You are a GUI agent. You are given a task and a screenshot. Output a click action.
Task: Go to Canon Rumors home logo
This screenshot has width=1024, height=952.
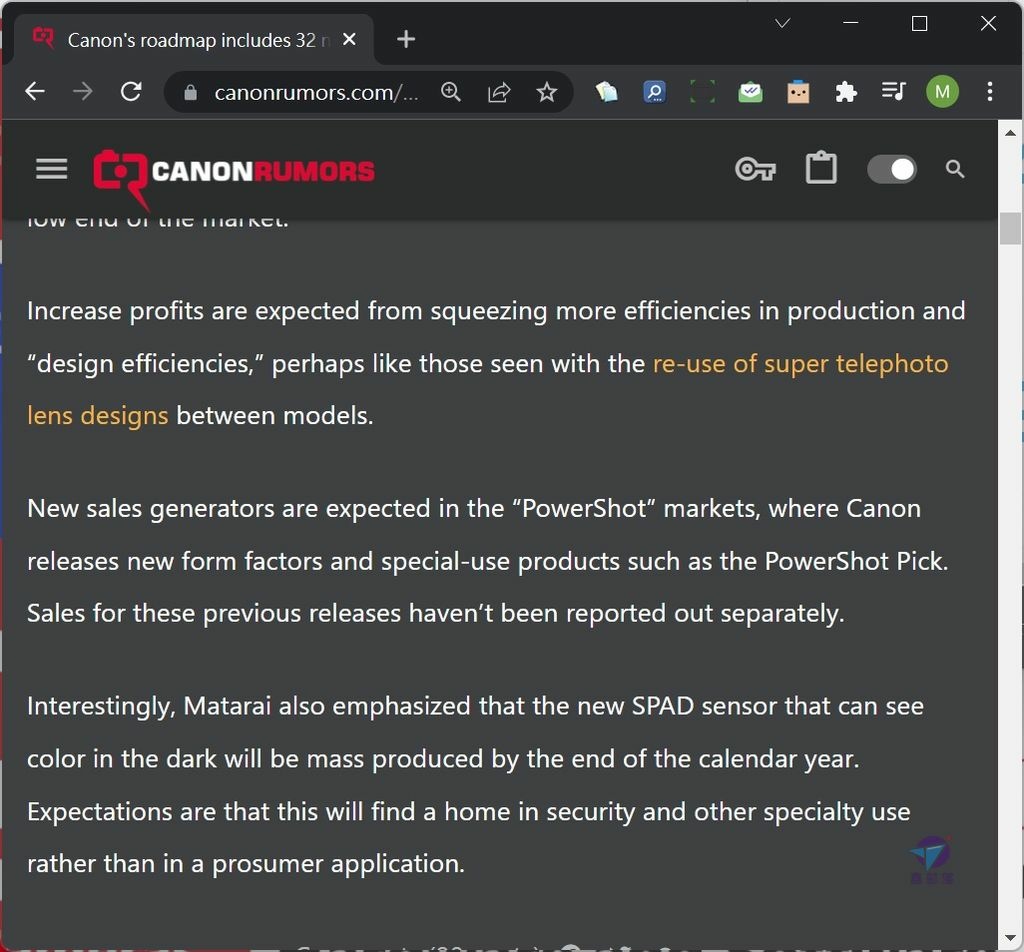(x=233, y=180)
